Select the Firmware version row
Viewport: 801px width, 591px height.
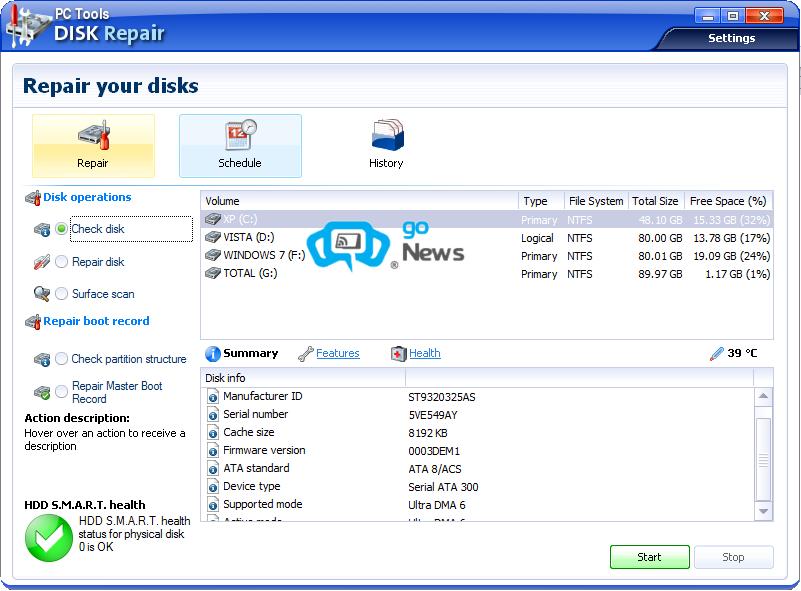pyautogui.click(x=478, y=451)
